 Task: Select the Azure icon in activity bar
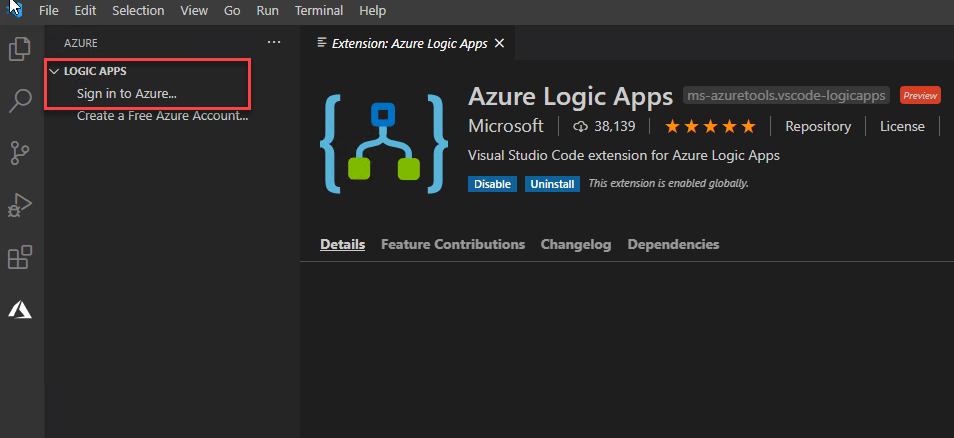tap(20, 310)
